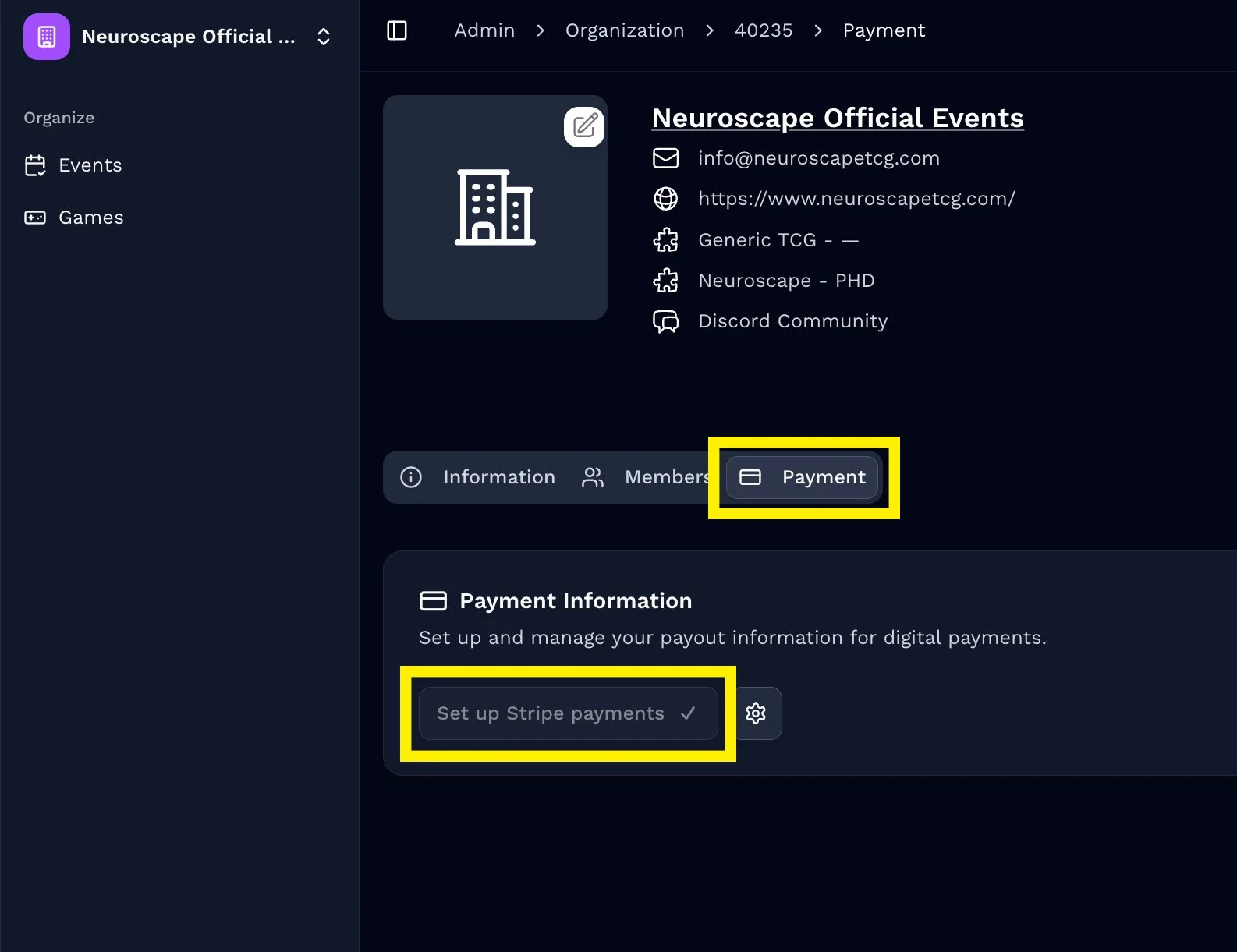Switch to the Information tab

477,477
